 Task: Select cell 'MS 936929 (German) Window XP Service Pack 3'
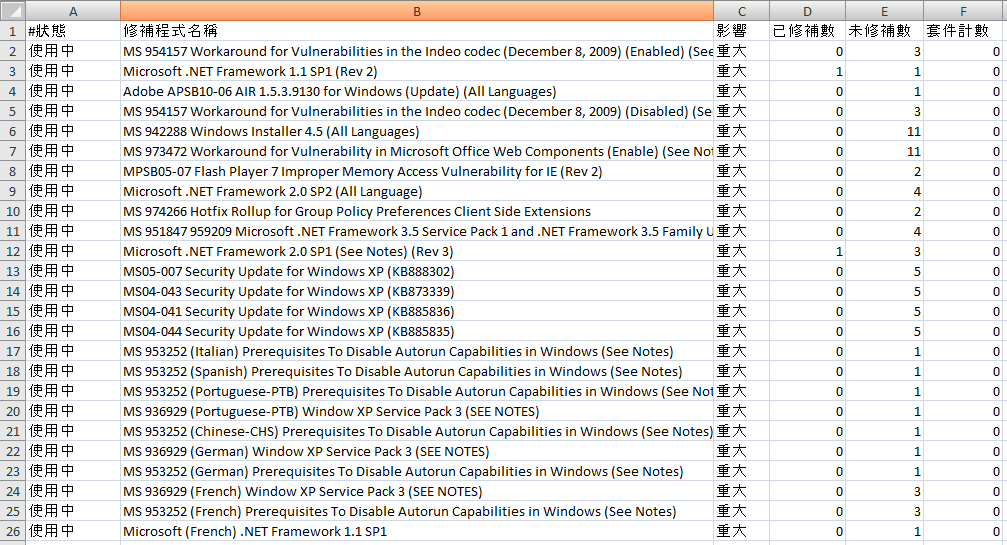coord(417,451)
